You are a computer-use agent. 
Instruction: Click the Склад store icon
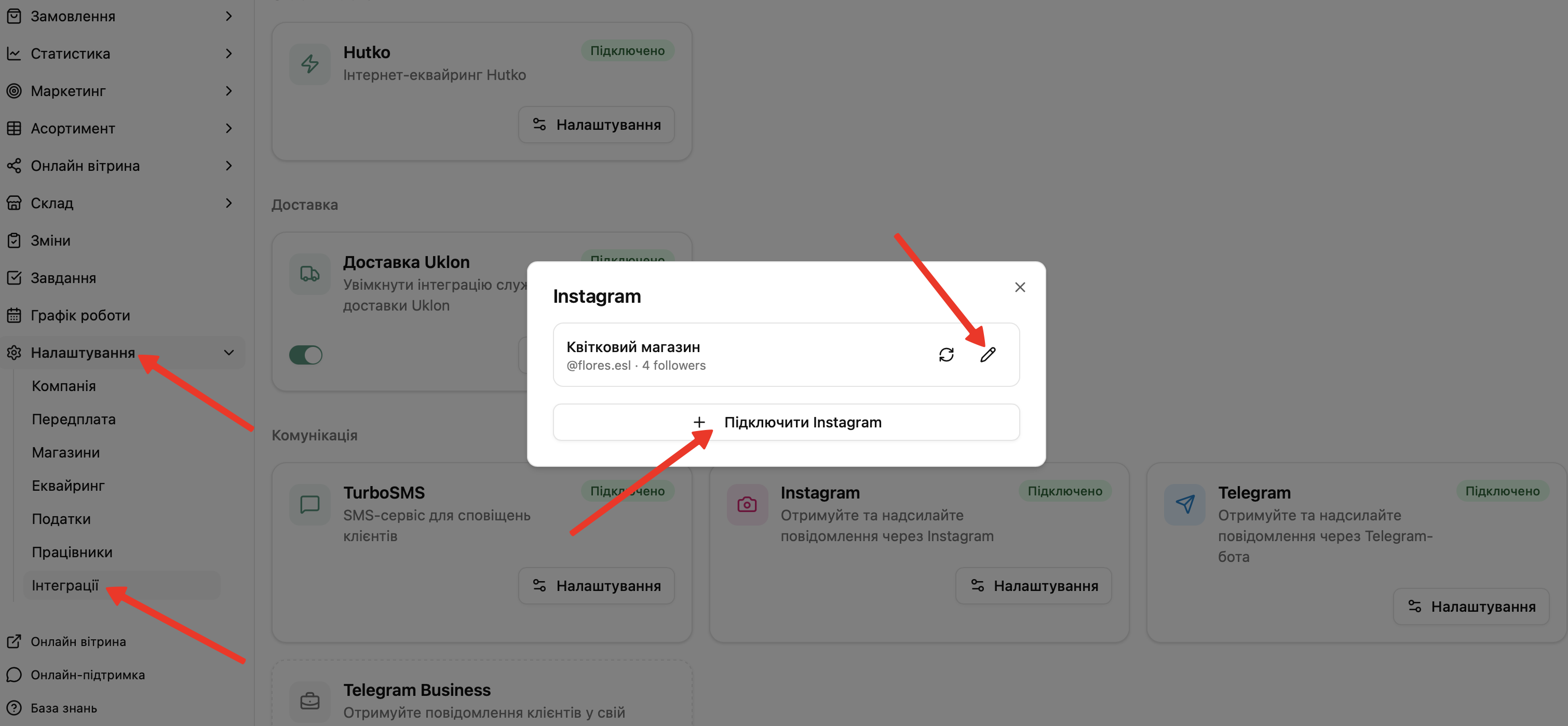pyautogui.click(x=14, y=203)
